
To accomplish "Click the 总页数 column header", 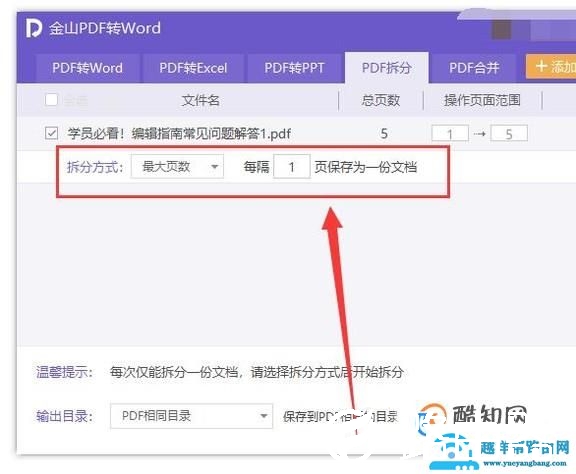I will pos(381,100).
